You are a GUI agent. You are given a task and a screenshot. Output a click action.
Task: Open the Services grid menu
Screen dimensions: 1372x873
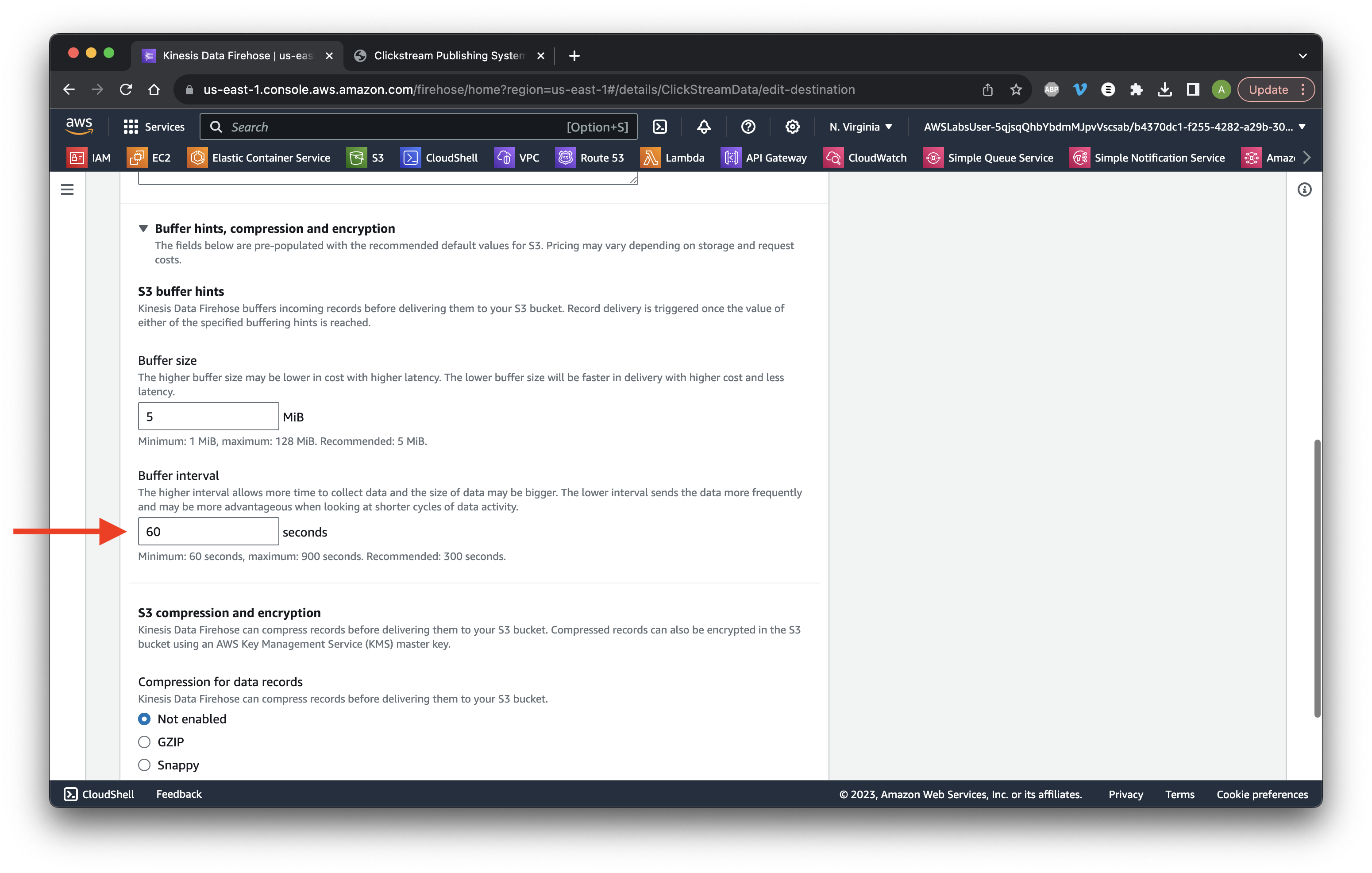[154, 127]
